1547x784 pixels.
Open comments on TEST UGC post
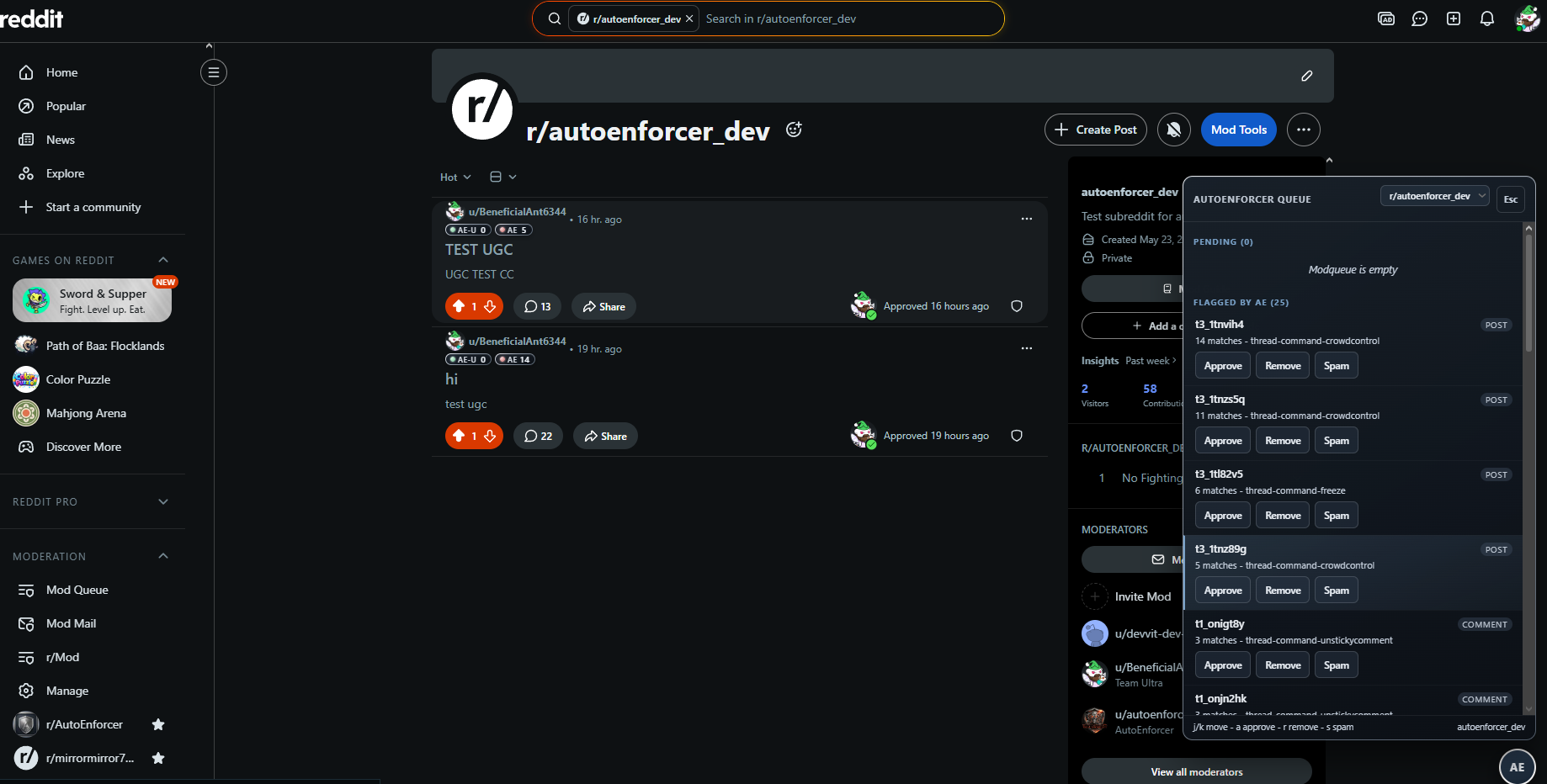538,306
